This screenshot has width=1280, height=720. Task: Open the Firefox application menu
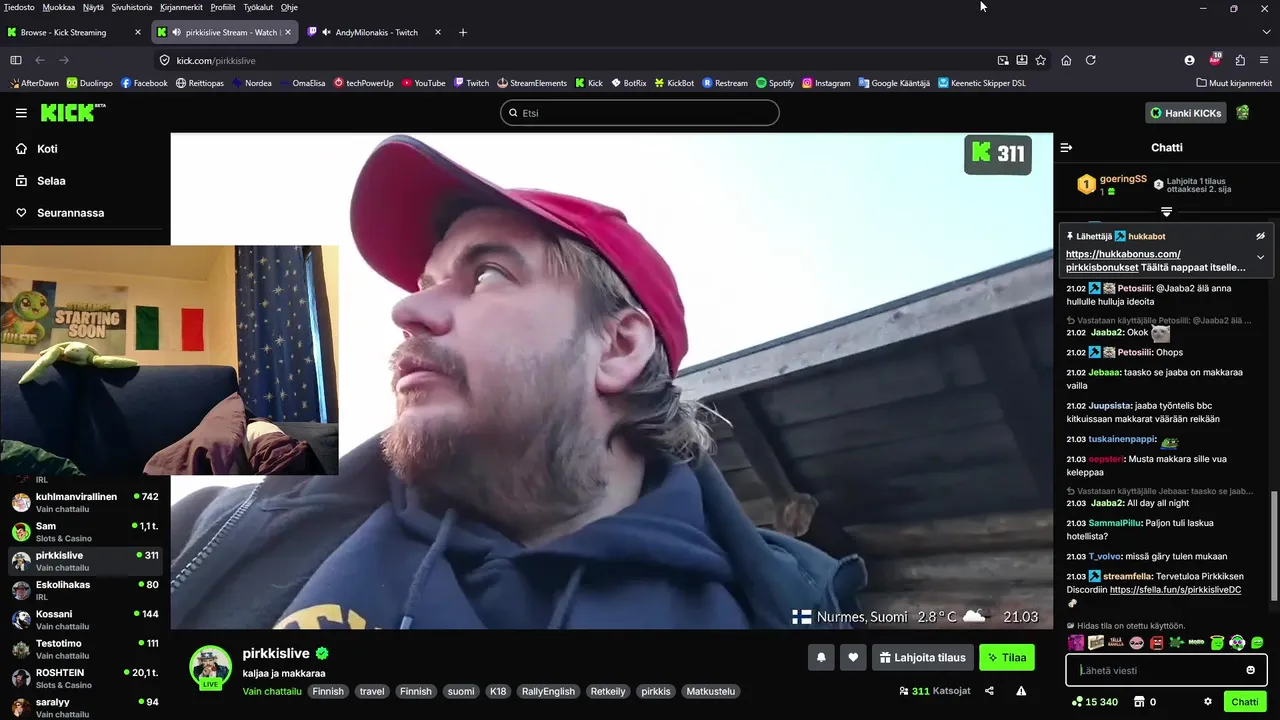point(1264,60)
